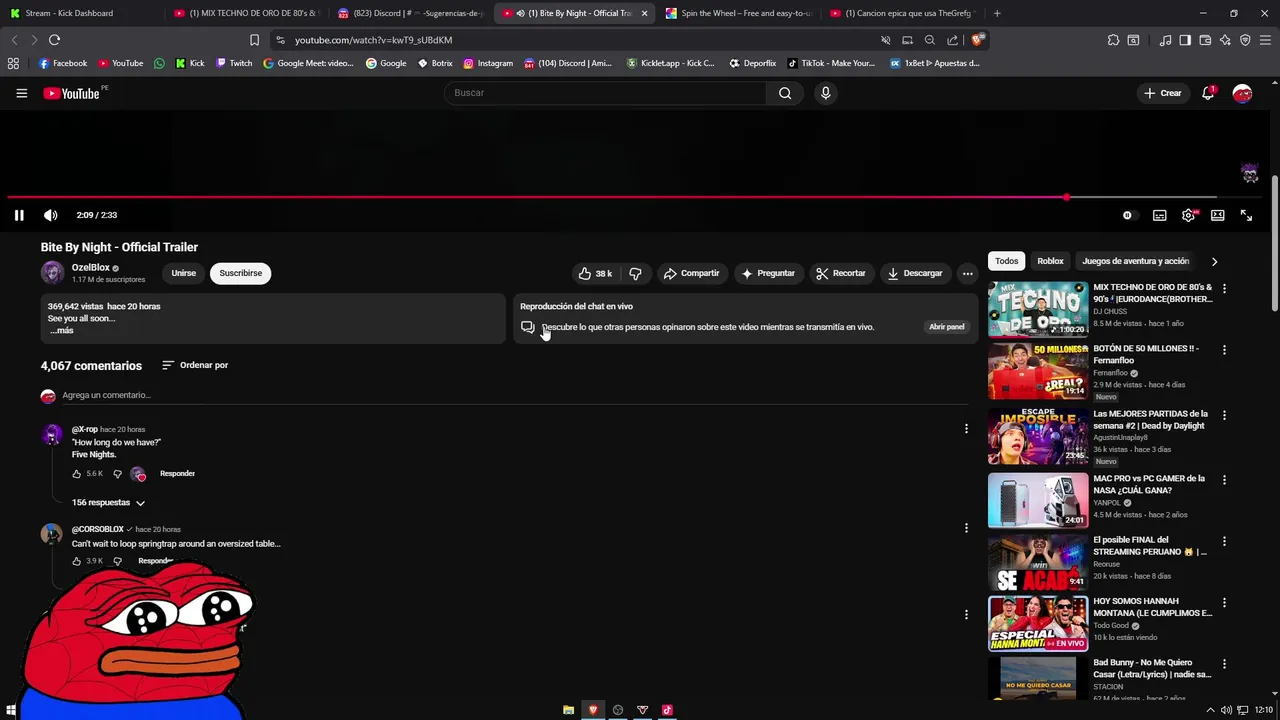Pause the video playback
Screen dimensions: 1280x720
[19, 215]
